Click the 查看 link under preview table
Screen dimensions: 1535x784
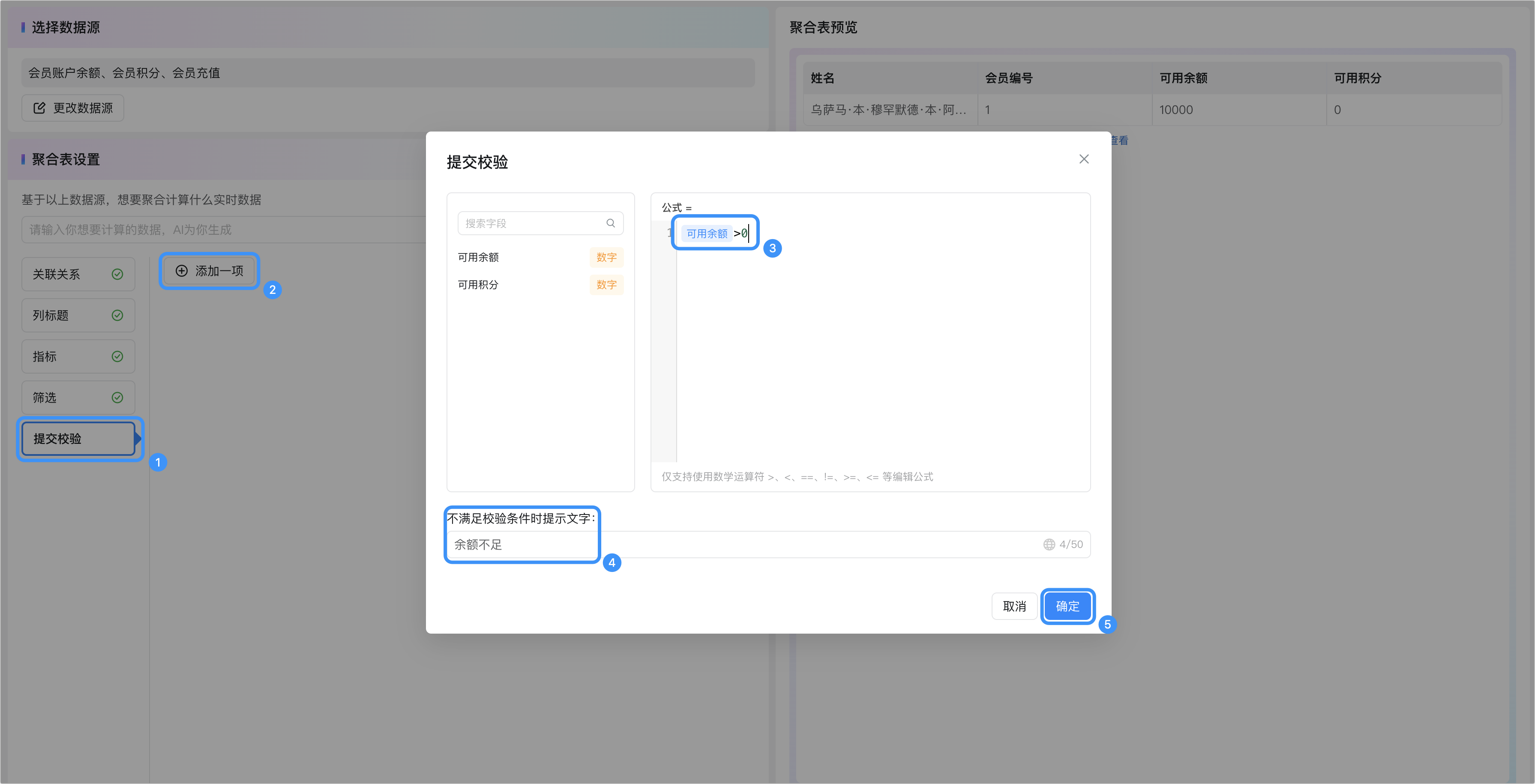point(1119,141)
